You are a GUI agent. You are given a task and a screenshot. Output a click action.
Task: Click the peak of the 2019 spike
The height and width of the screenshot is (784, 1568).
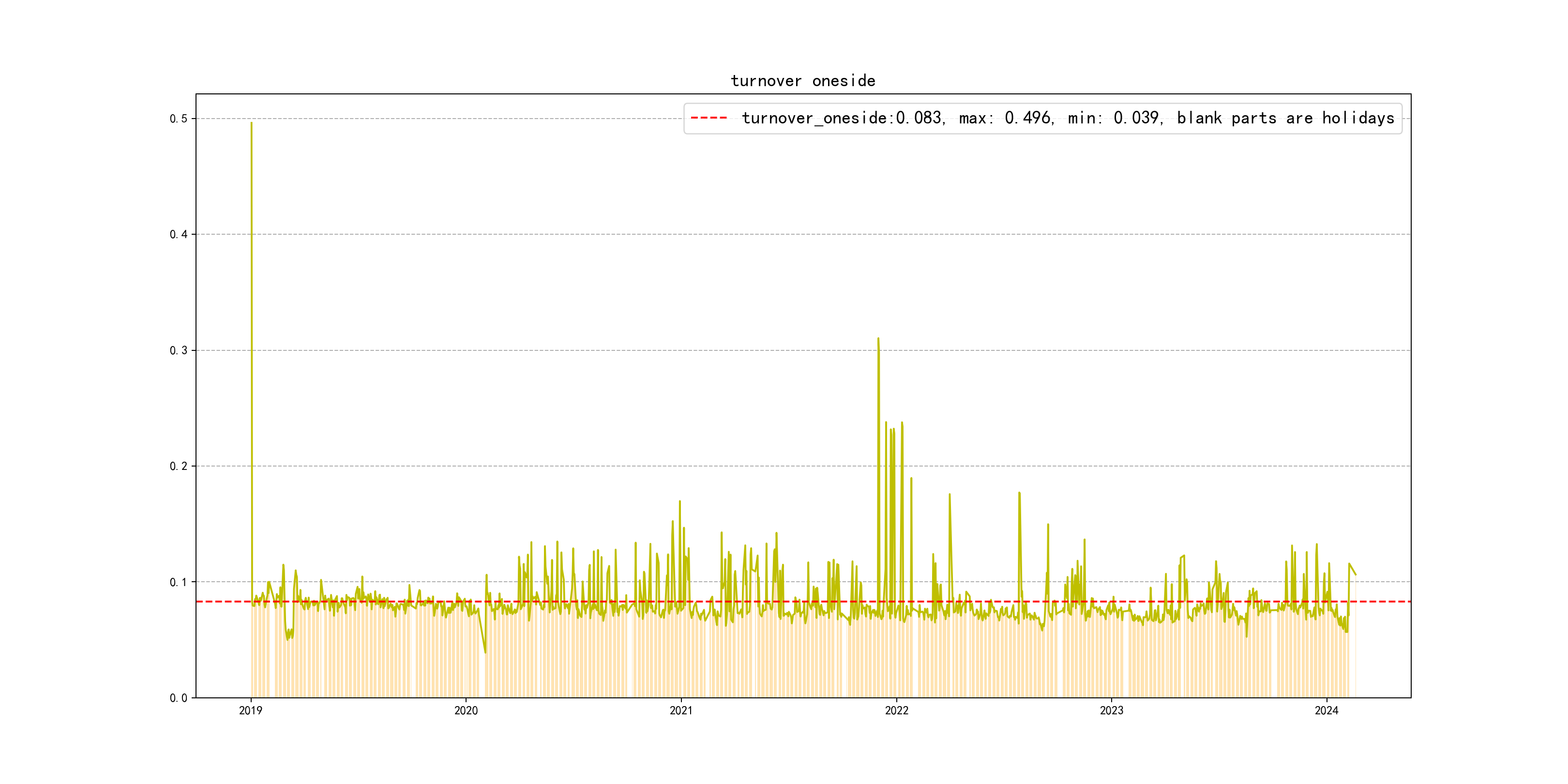click(x=251, y=123)
